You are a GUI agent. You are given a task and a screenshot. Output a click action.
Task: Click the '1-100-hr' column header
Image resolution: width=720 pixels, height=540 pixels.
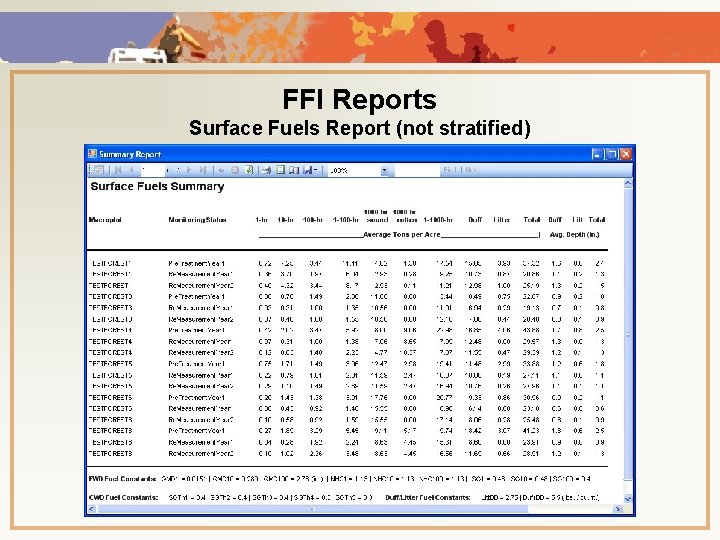346,220
